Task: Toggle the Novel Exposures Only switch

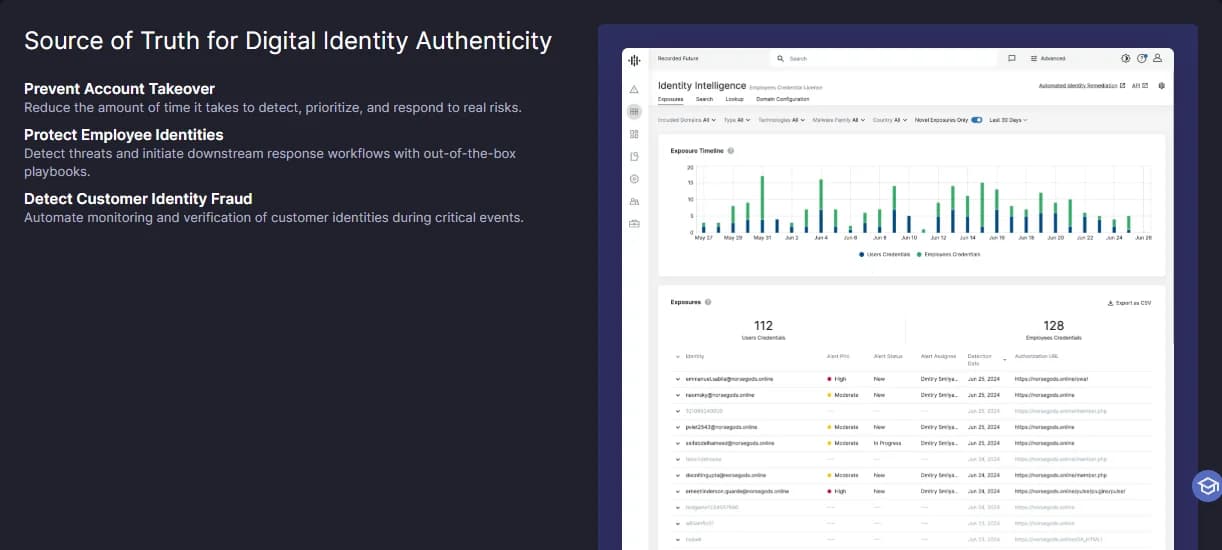Action: point(976,120)
